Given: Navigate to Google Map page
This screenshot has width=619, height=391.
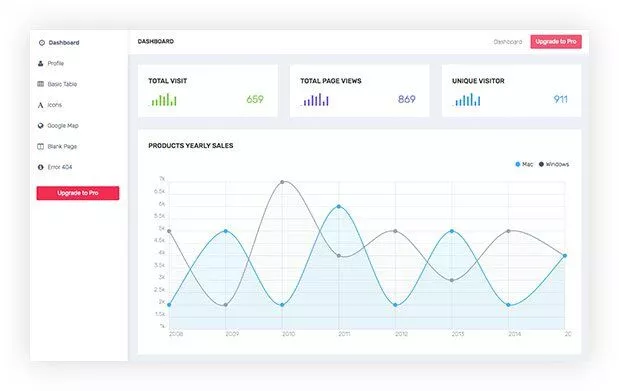Looking at the screenshot, I should [63, 126].
